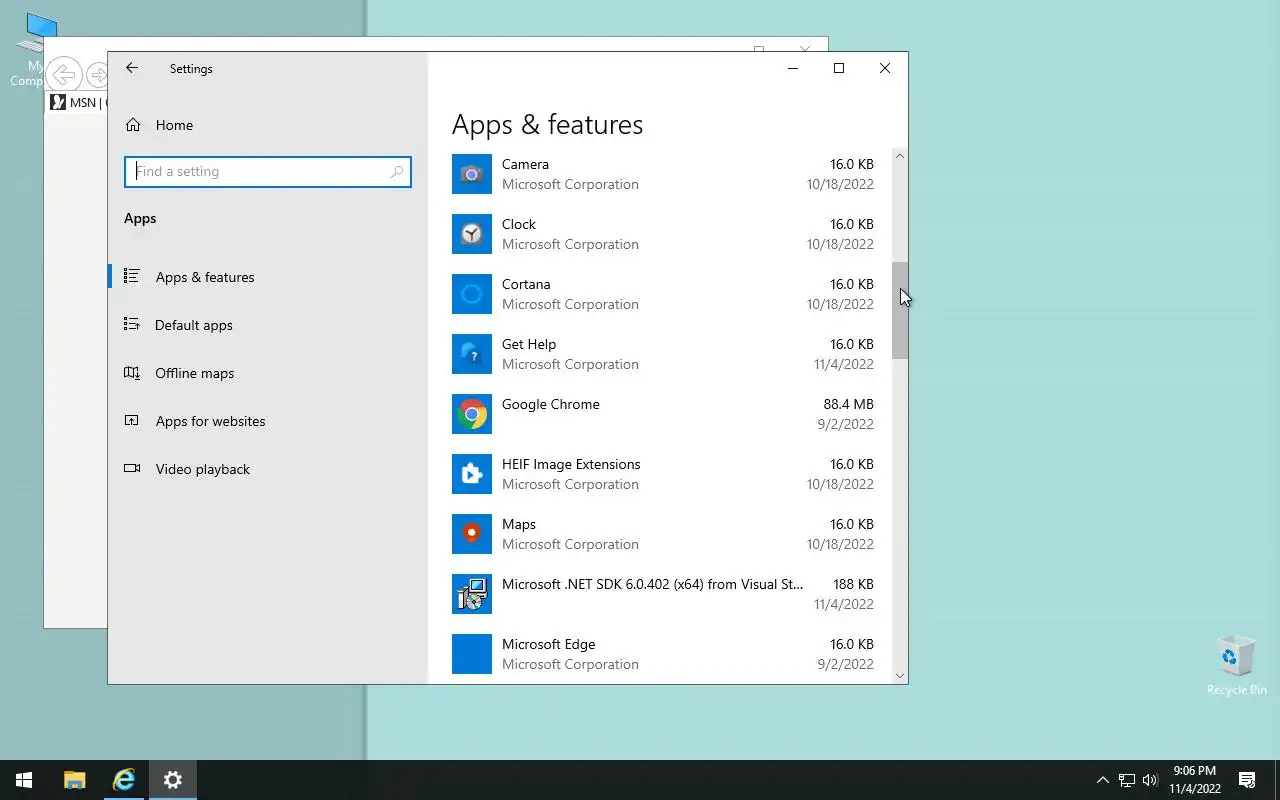The width and height of the screenshot is (1280, 800).
Task: Click the Home icon in sidebar
Action: pyautogui.click(x=133, y=125)
